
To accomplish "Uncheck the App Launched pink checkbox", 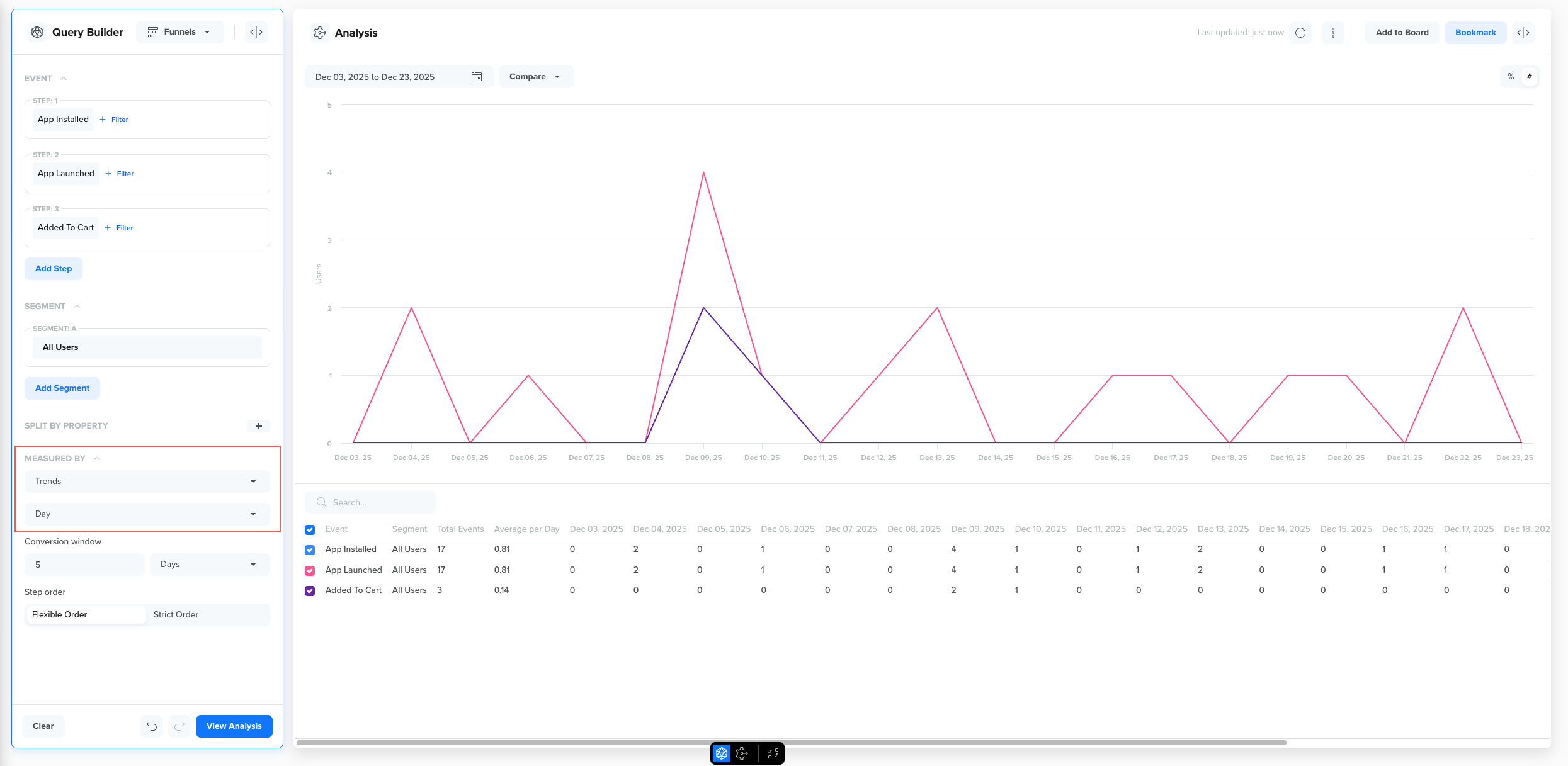I will 310,570.
